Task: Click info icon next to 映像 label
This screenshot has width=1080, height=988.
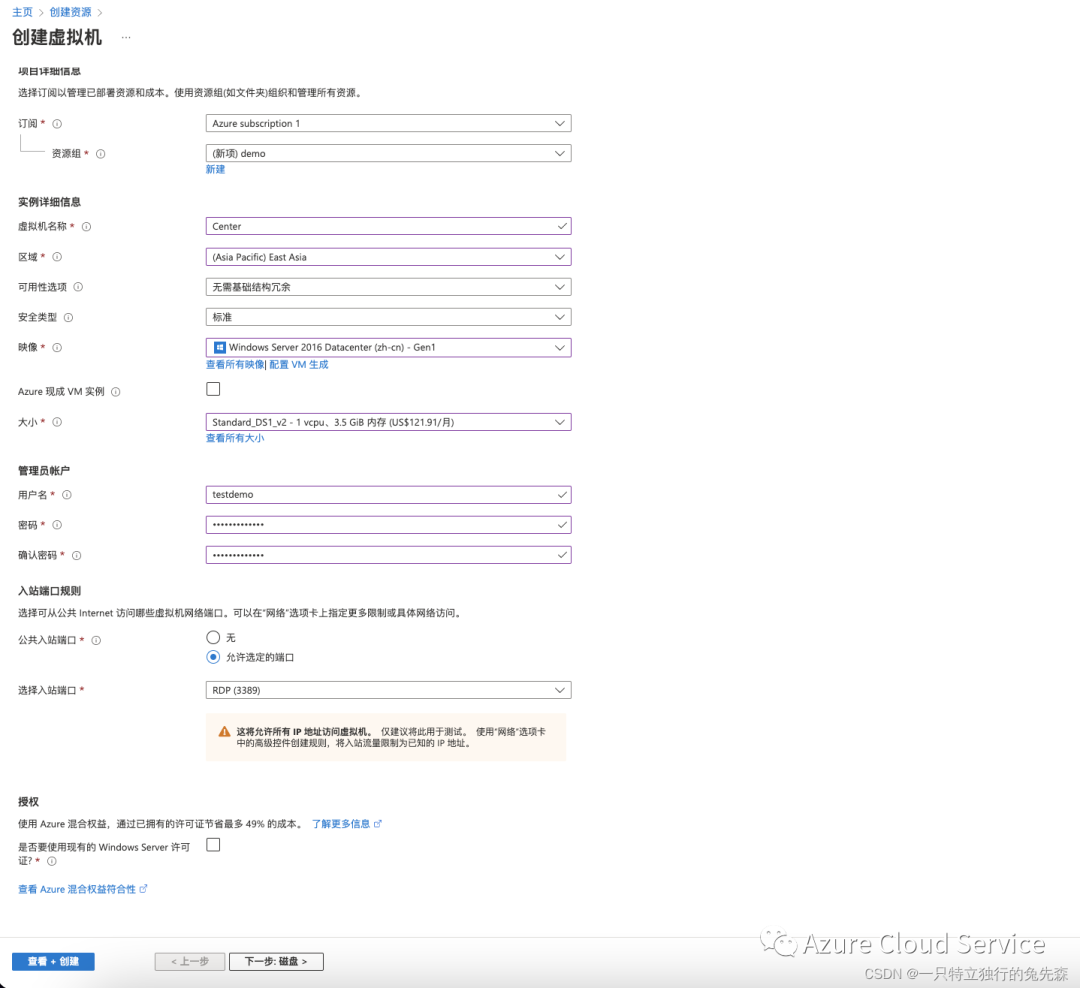Action: (57, 348)
